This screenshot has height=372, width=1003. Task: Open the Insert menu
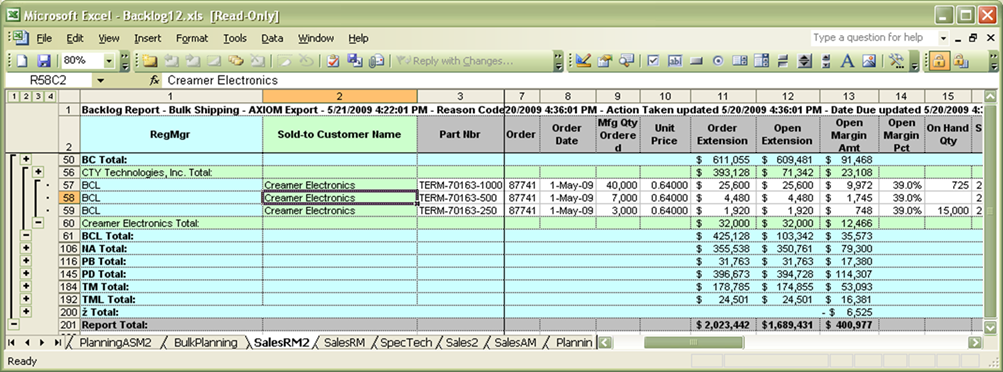tap(148, 38)
